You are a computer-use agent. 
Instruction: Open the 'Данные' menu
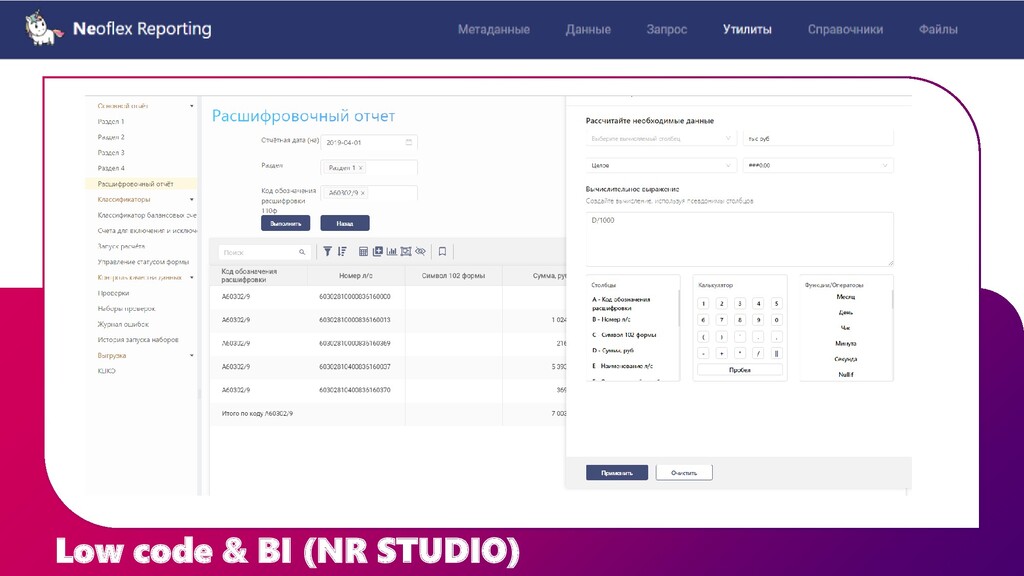pyautogui.click(x=588, y=29)
